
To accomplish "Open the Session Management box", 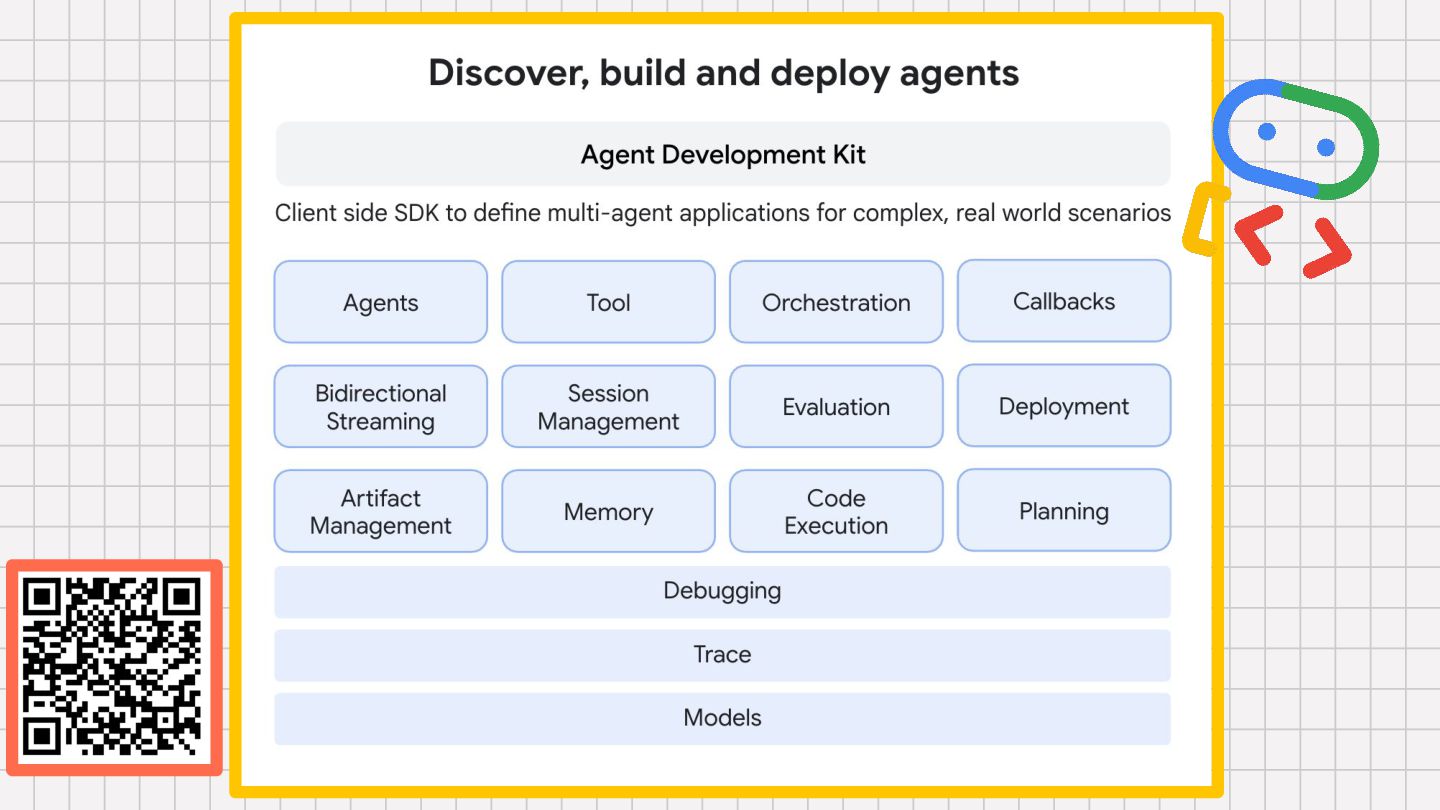I will click(608, 407).
